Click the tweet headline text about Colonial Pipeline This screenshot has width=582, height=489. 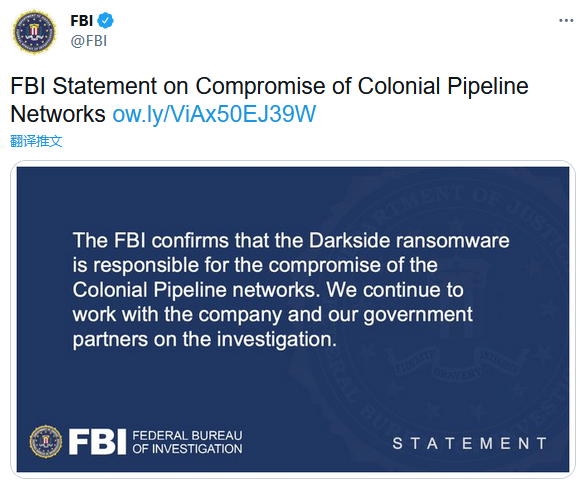(x=269, y=100)
